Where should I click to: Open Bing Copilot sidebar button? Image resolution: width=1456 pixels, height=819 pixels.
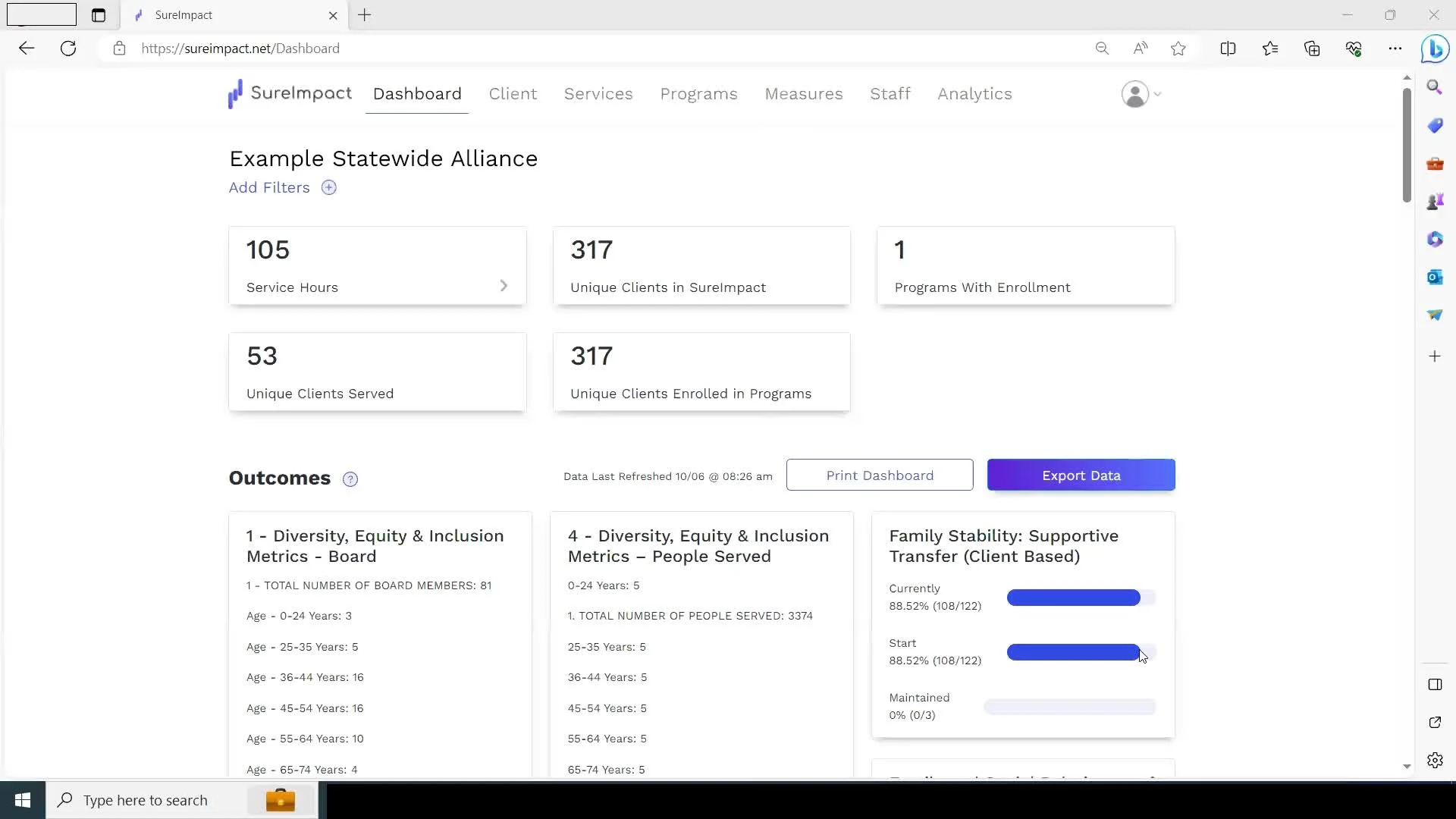pos(1435,49)
